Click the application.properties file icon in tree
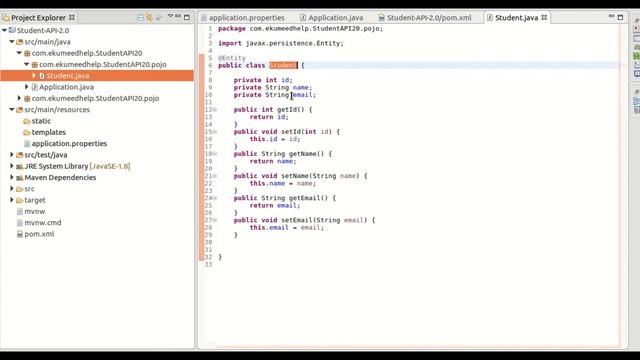640x360 pixels. (x=27, y=144)
